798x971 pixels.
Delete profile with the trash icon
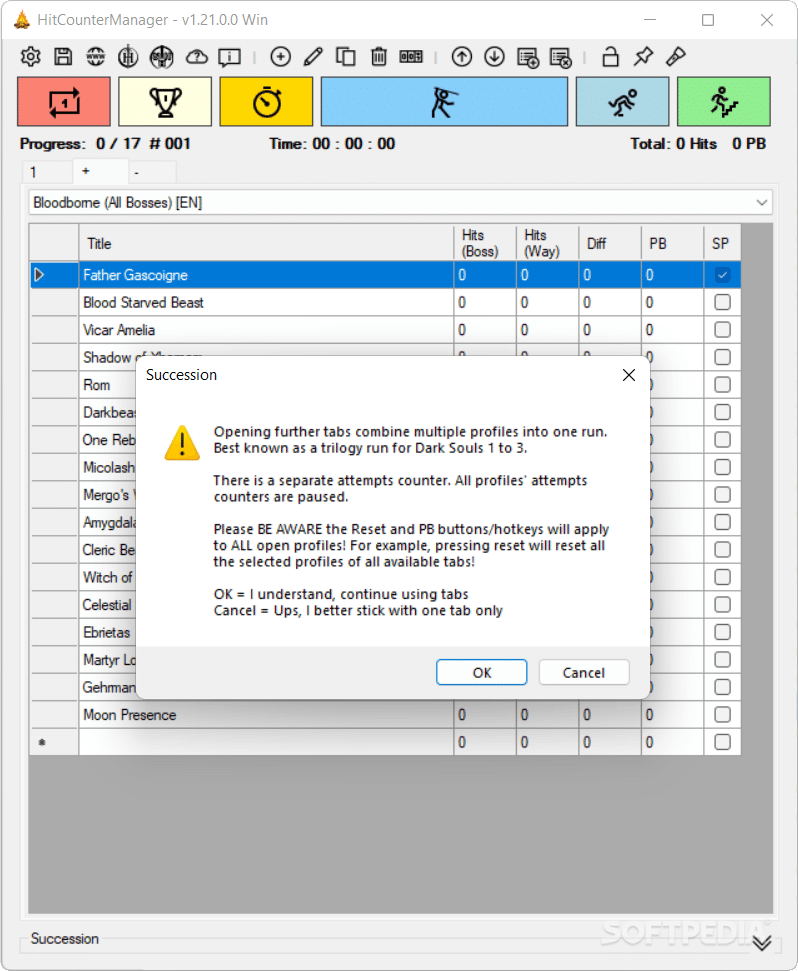379,57
